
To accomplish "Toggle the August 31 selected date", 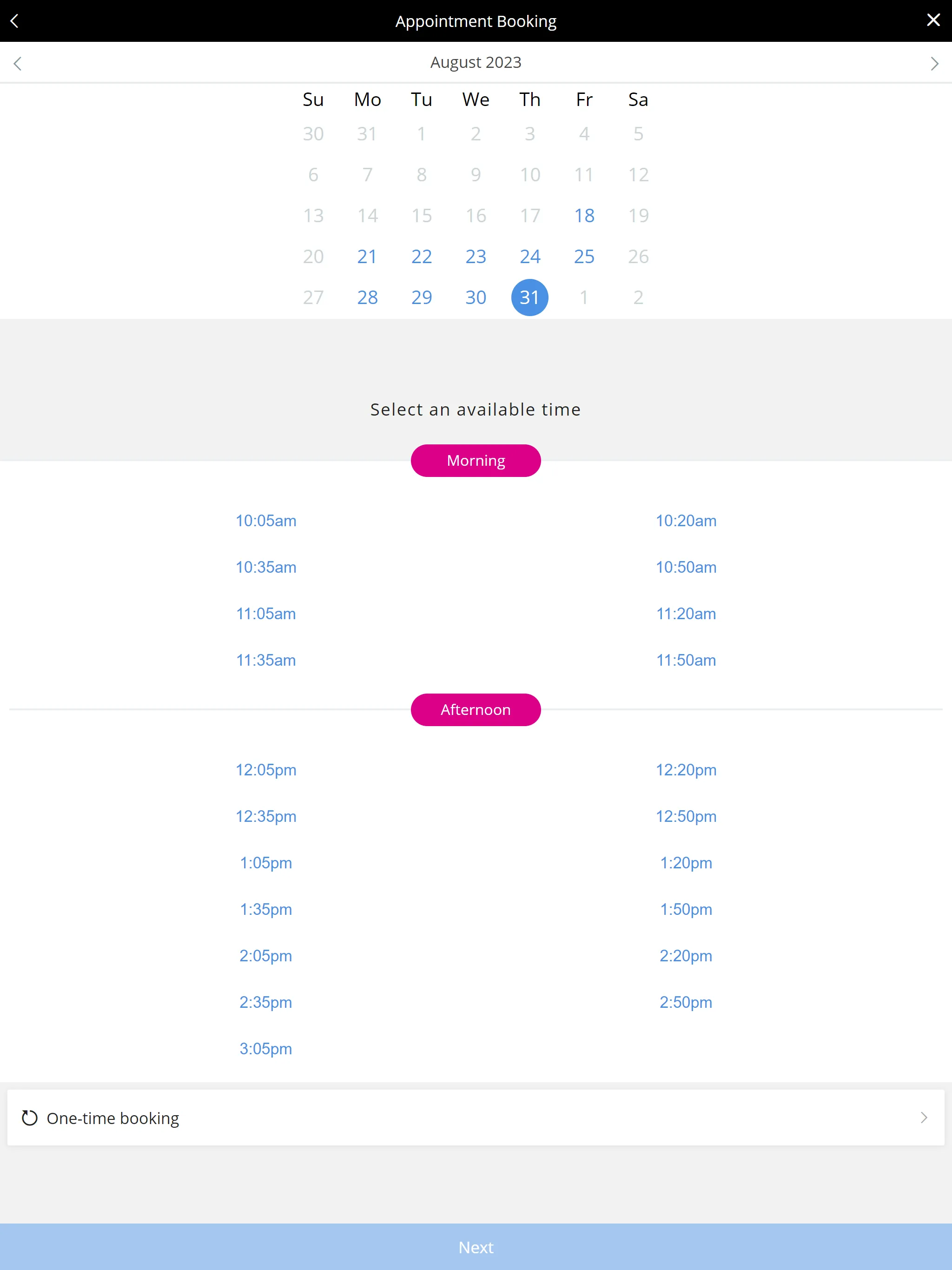I will pyautogui.click(x=530, y=297).
